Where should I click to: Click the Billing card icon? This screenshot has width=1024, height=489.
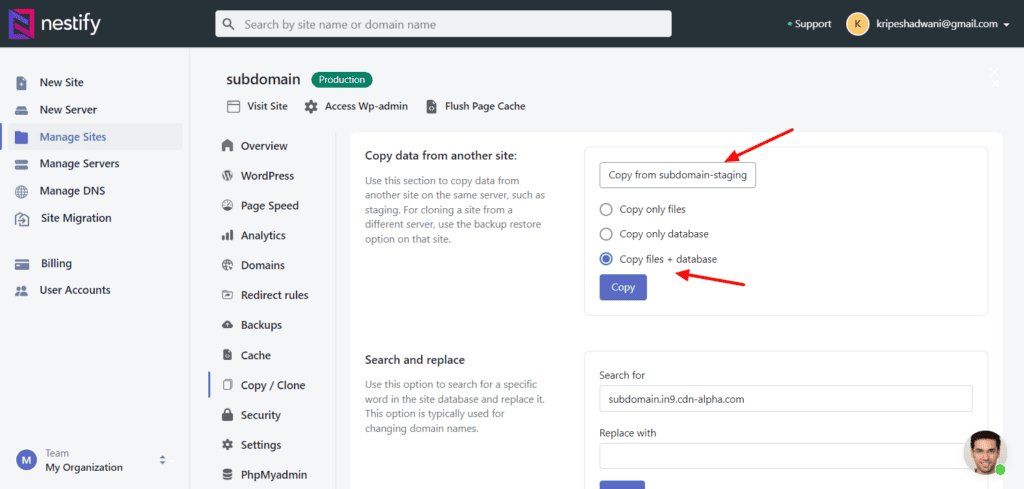[22, 264]
